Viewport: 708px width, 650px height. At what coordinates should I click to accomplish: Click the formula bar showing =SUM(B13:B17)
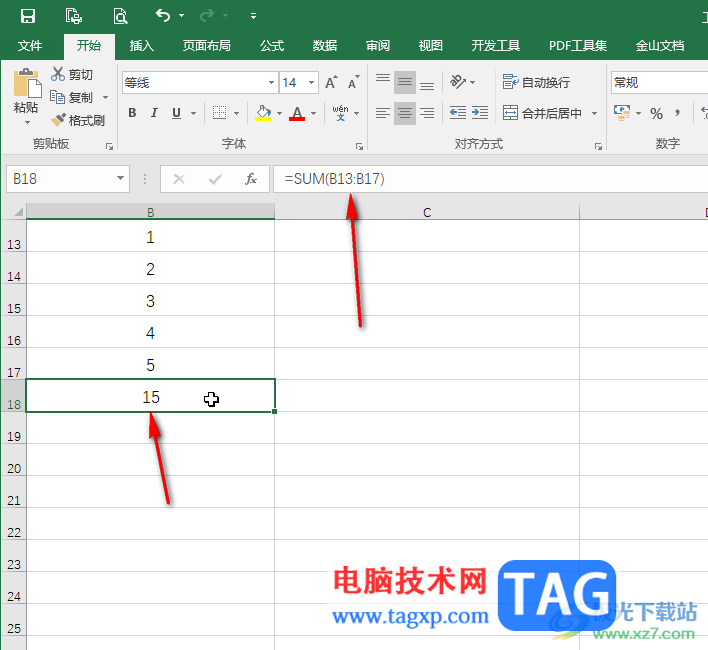tap(490, 179)
